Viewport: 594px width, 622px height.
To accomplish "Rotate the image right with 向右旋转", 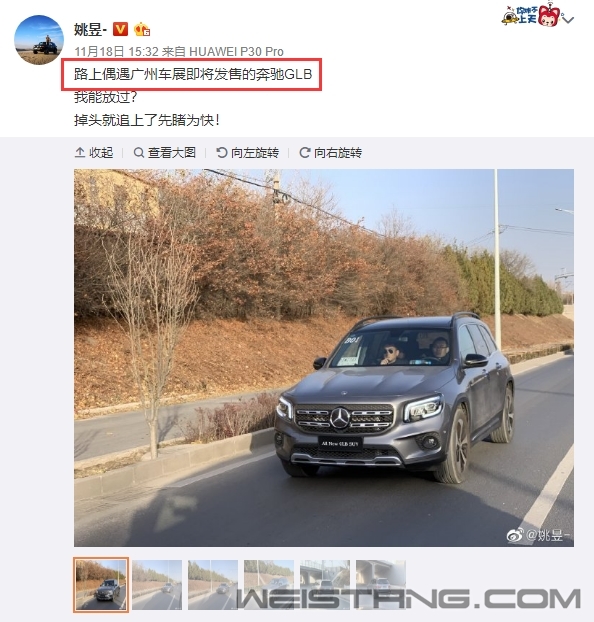I will pyautogui.click(x=331, y=153).
